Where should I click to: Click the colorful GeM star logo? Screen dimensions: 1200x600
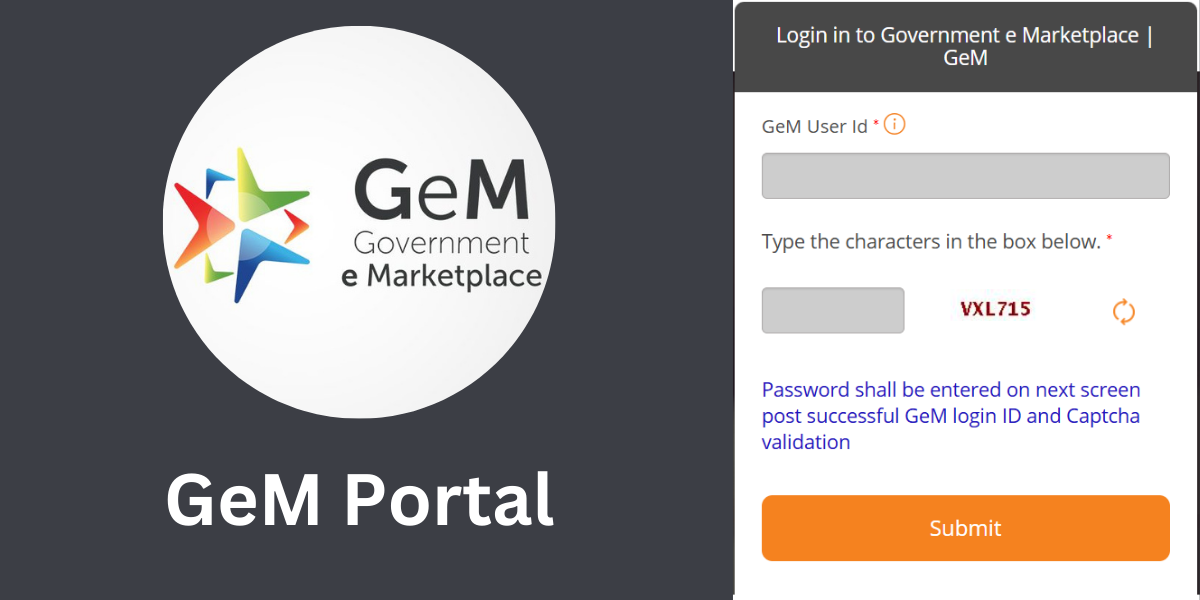tap(242, 225)
